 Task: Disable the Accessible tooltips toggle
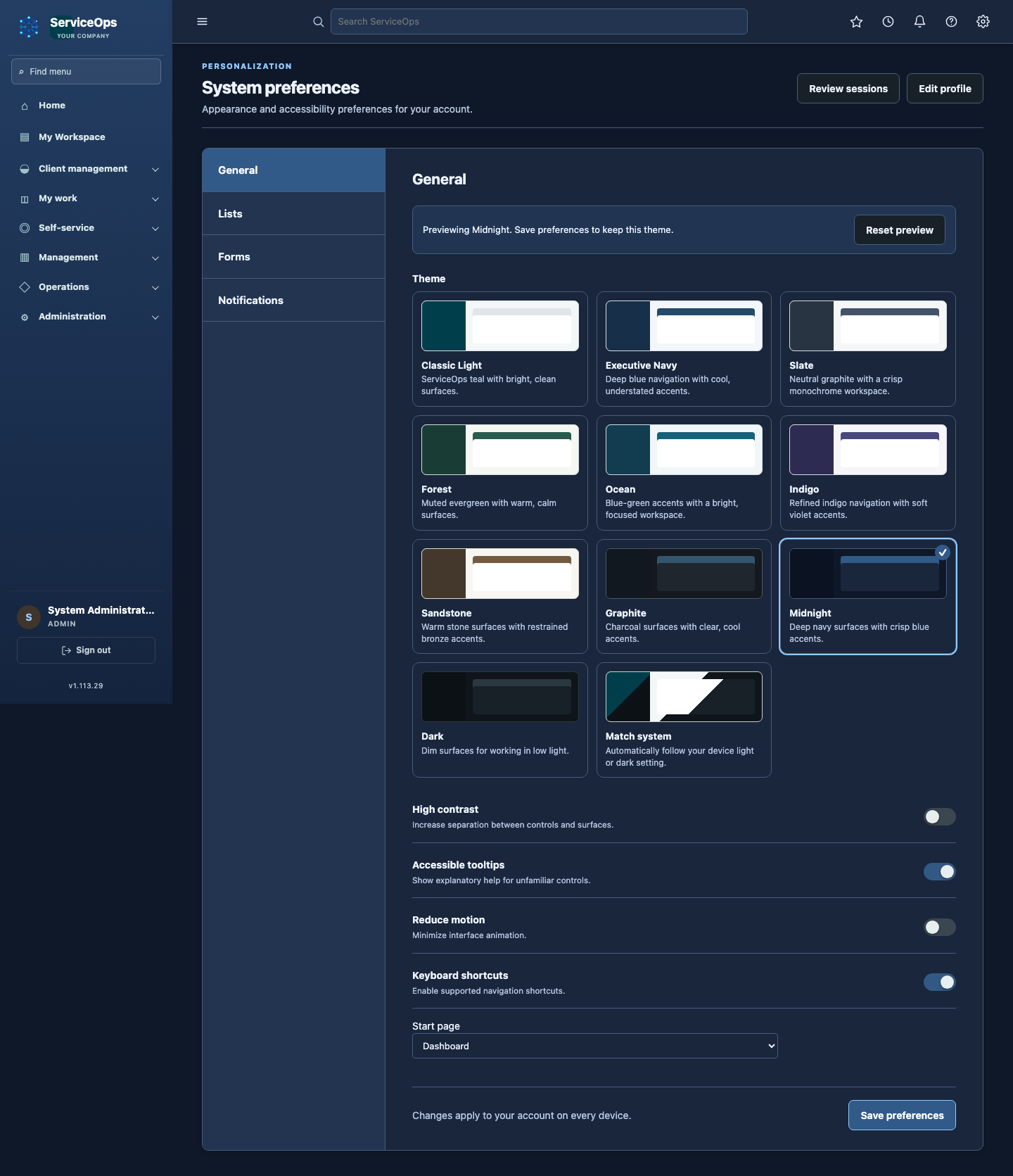[939, 871]
